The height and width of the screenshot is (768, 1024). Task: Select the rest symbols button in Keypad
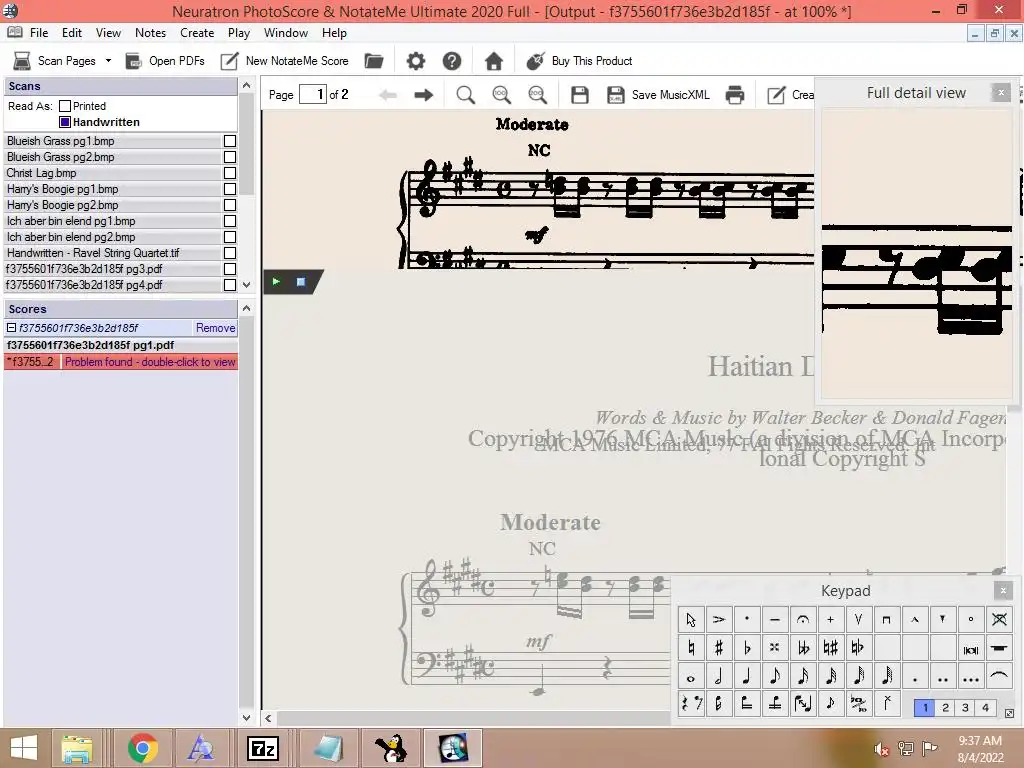(x=690, y=704)
